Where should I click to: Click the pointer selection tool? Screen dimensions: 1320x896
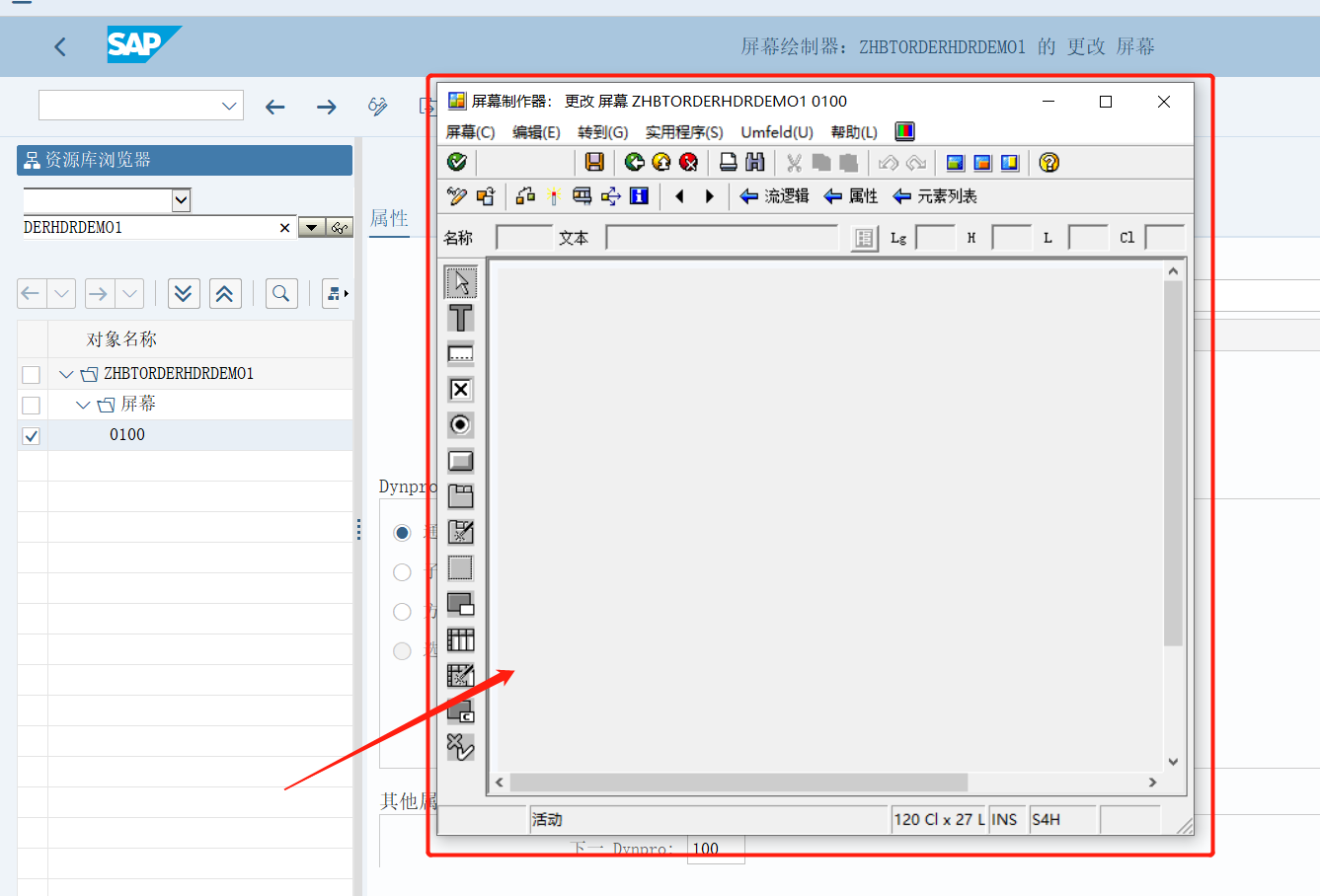pos(460,281)
